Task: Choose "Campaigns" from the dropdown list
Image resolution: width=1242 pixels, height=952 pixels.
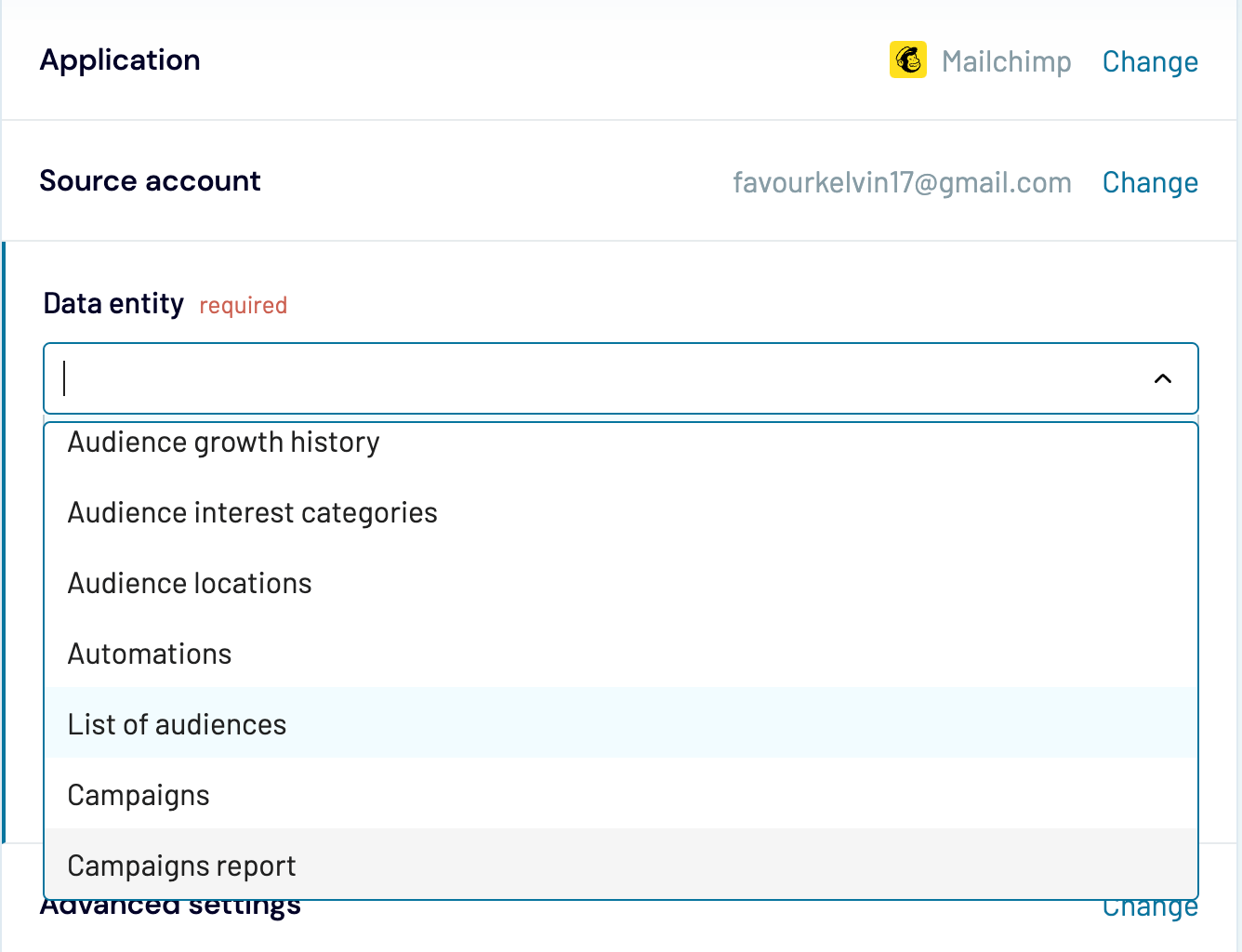Action: (138, 795)
